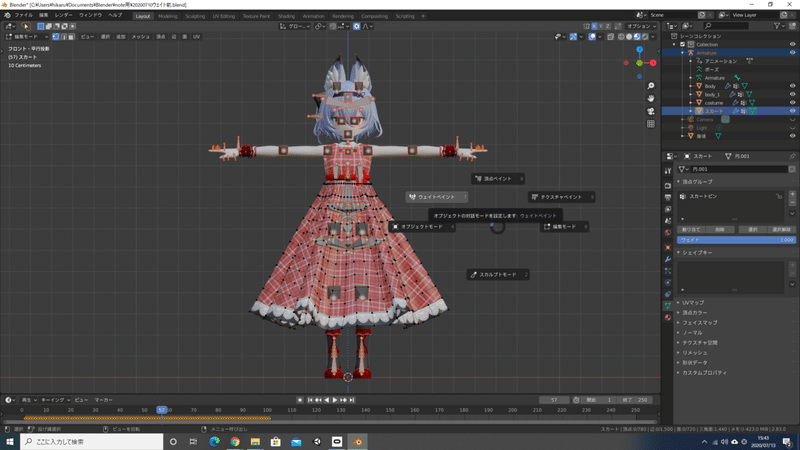800x450 pixels.
Task: Select Weight Paint in the pie menu
Action: click(x=437, y=197)
